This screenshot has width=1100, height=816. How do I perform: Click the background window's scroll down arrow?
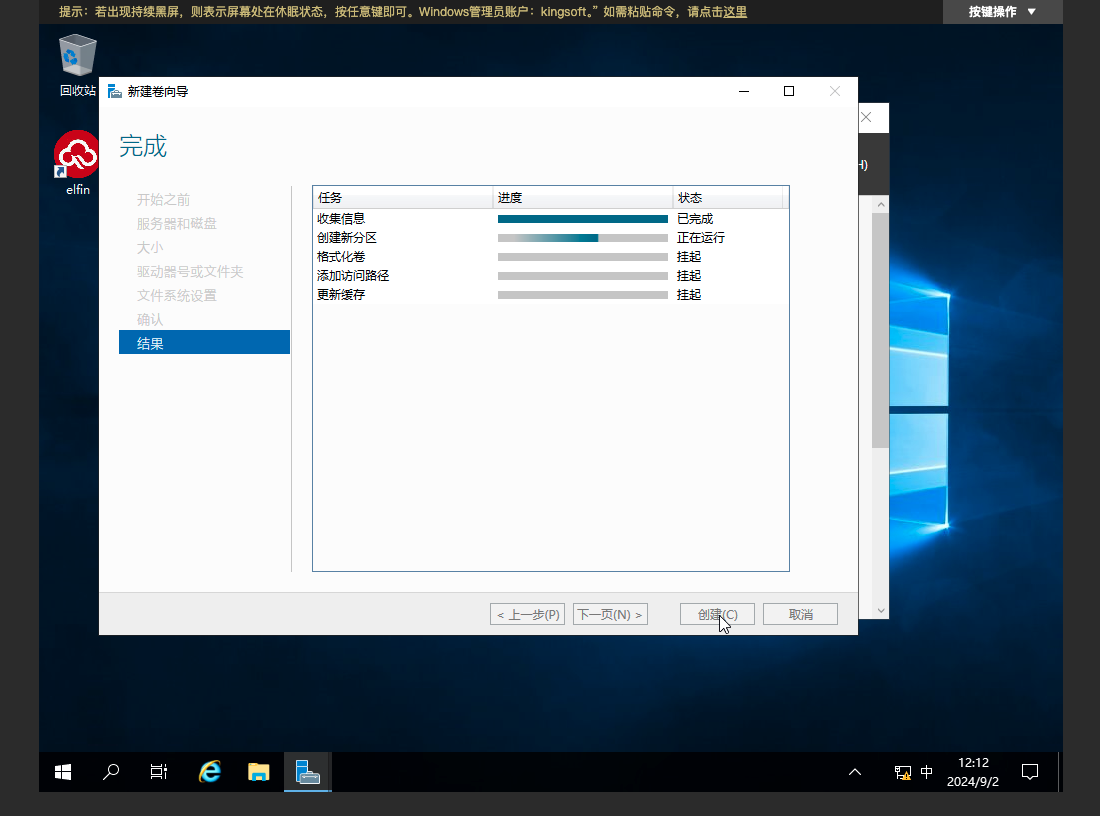(x=880, y=610)
